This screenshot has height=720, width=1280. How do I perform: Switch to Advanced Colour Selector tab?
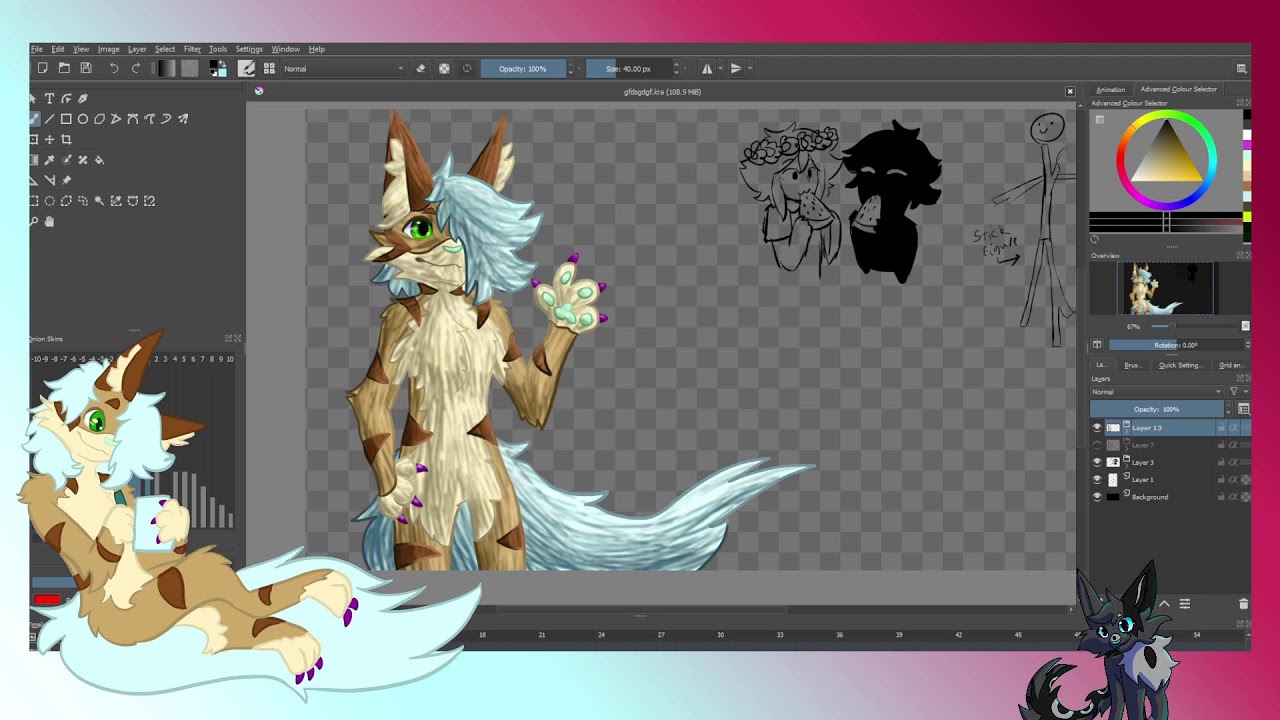coord(1178,90)
